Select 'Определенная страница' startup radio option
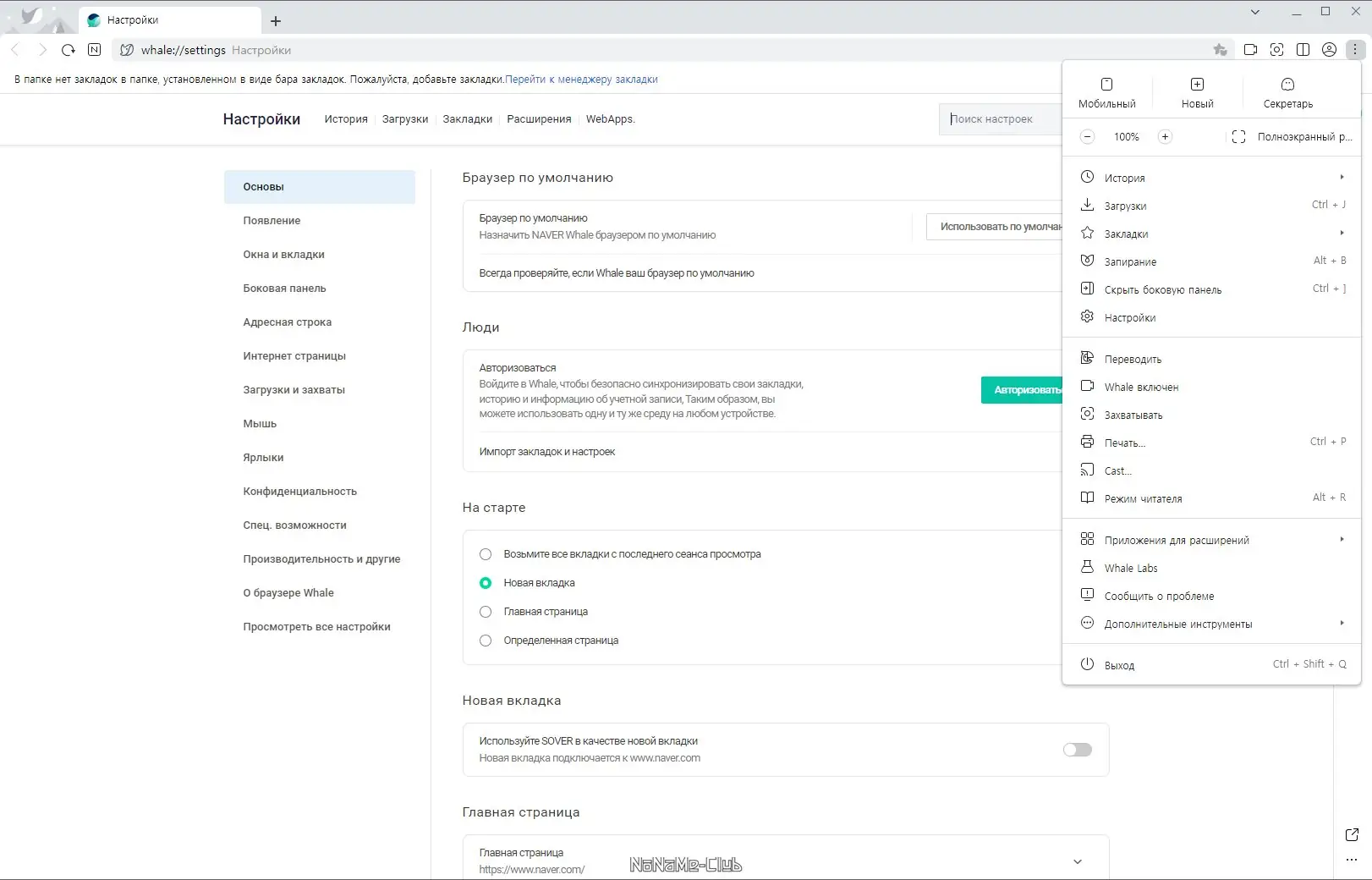The width and height of the screenshot is (1372, 880). pos(486,641)
